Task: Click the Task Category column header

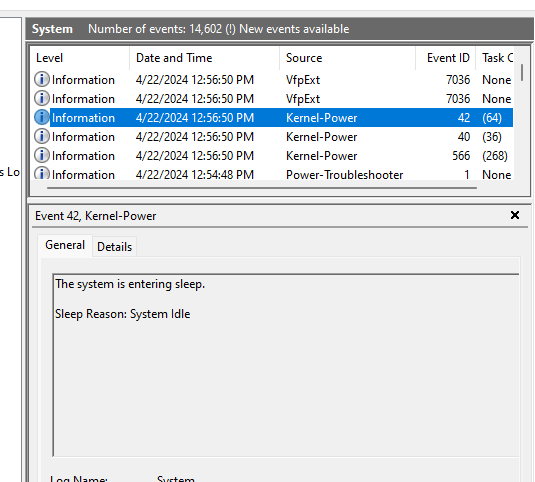Action: pyautogui.click(x=495, y=58)
